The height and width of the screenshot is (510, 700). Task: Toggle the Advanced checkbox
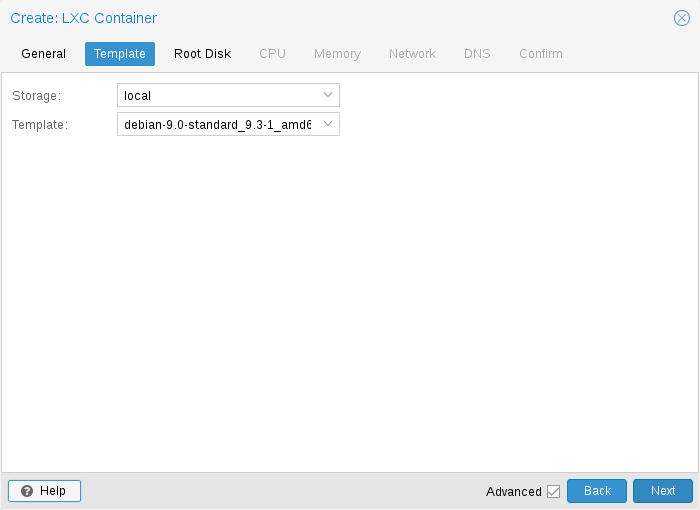pyautogui.click(x=553, y=491)
